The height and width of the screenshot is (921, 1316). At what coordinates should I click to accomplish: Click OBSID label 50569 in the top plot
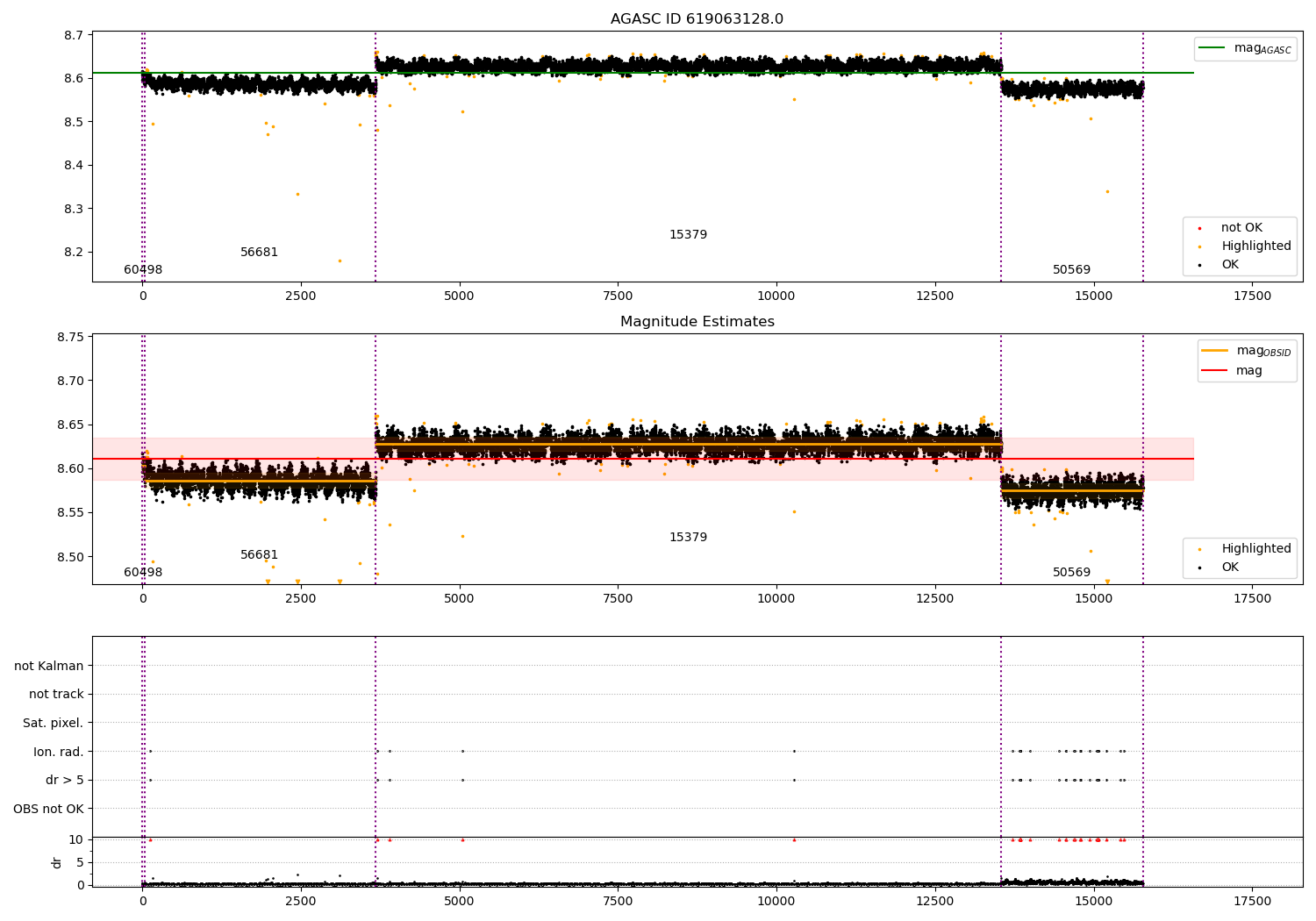click(1071, 270)
